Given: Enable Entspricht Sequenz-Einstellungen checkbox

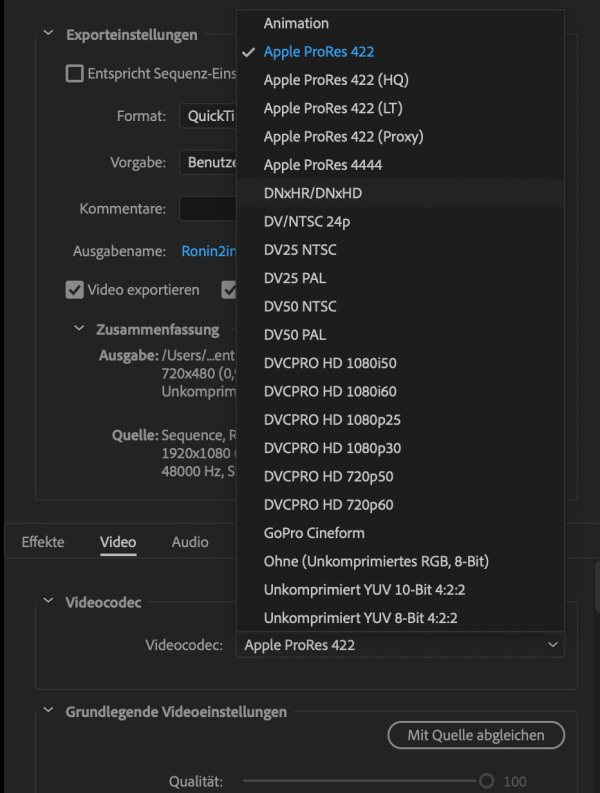Looking at the screenshot, I should [74, 73].
